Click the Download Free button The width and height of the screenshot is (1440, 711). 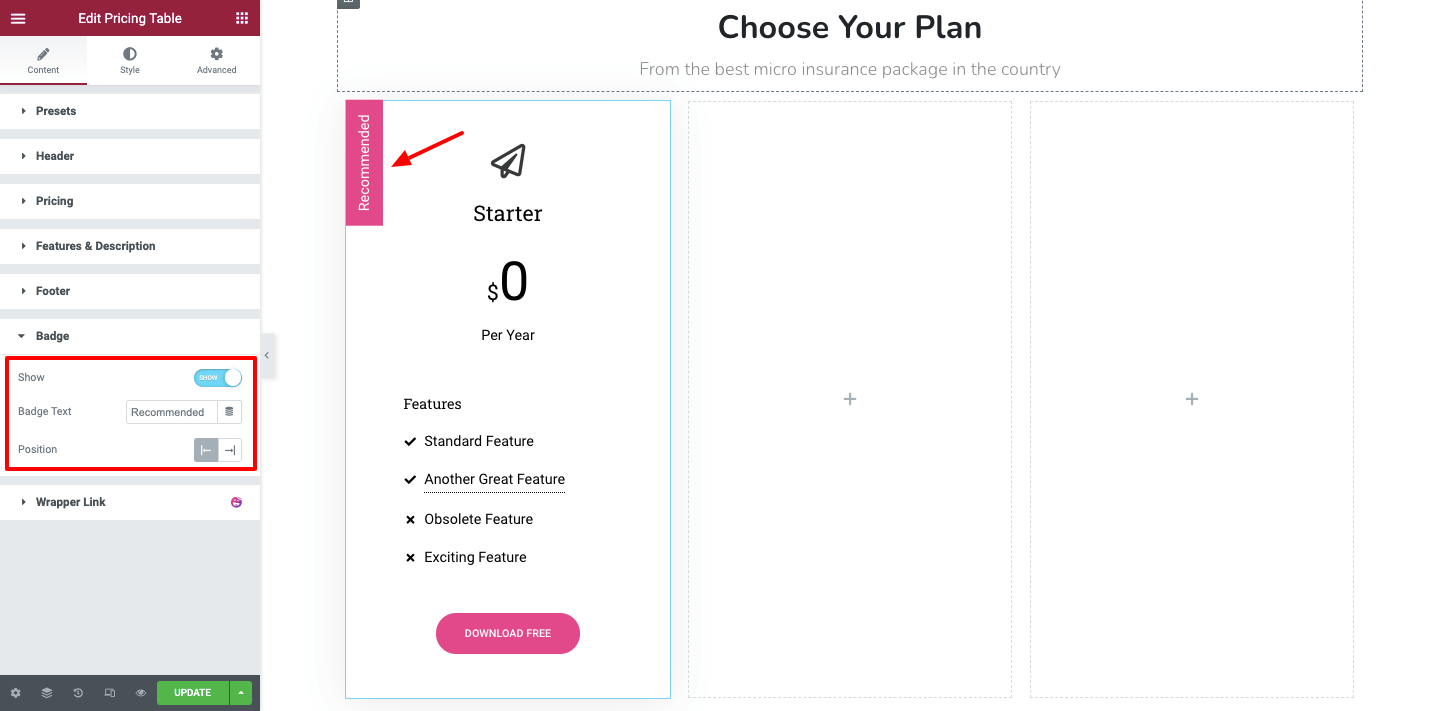pos(508,633)
